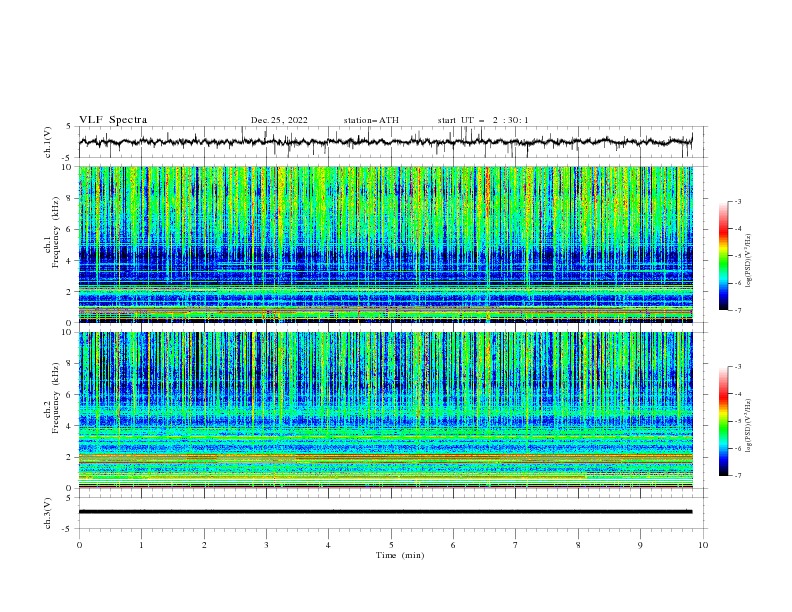The width and height of the screenshot is (792, 612).
Task: Click the "-7" tick on ch.1 colorbar
Action: [737, 310]
